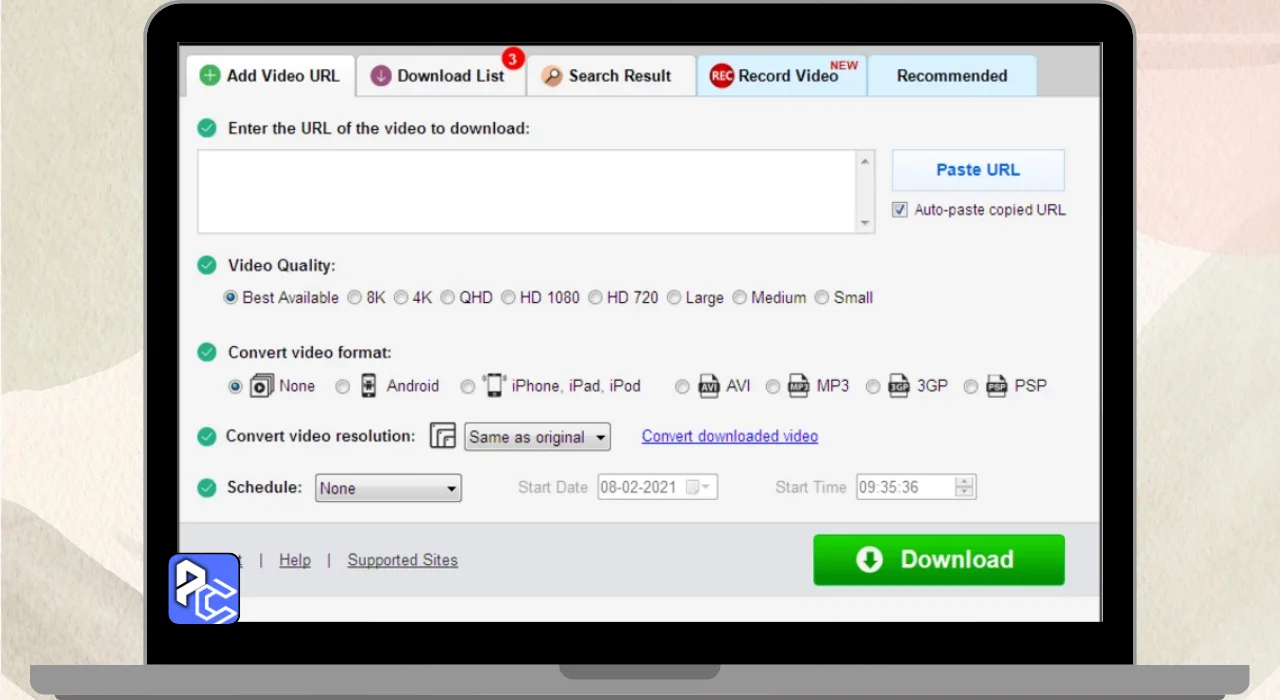Switch to the Download List tab
1280x700 pixels.
(441, 76)
